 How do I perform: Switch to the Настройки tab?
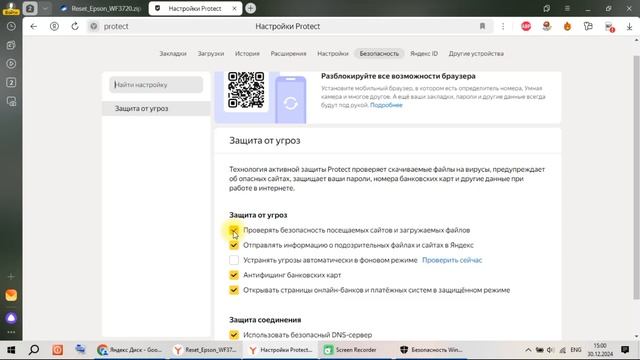pos(333,53)
